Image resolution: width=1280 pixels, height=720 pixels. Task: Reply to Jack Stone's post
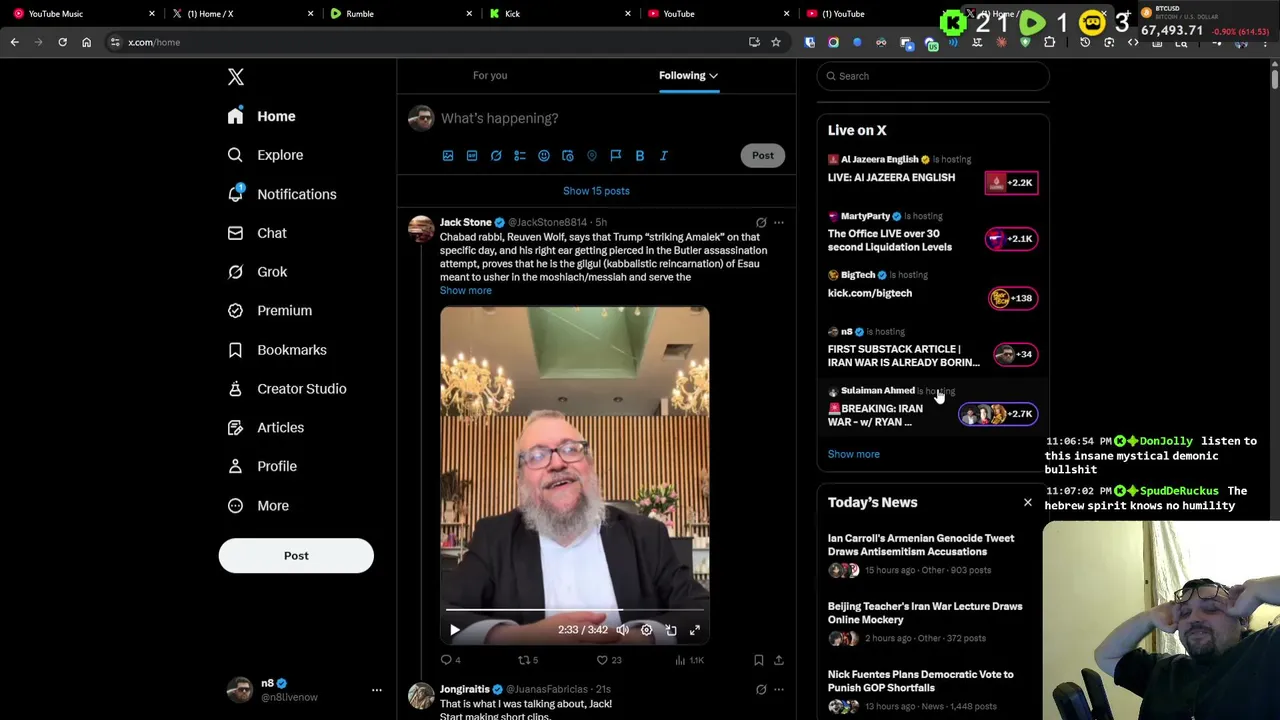(451, 660)
